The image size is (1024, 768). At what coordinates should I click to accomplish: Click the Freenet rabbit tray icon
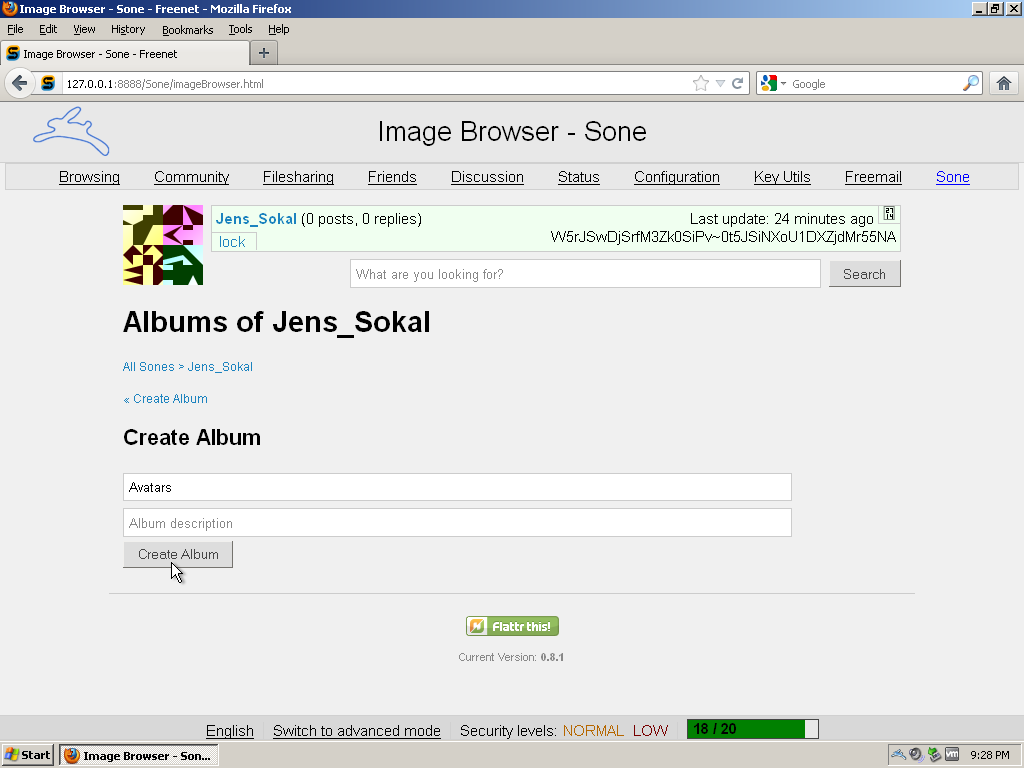point(899,755)
